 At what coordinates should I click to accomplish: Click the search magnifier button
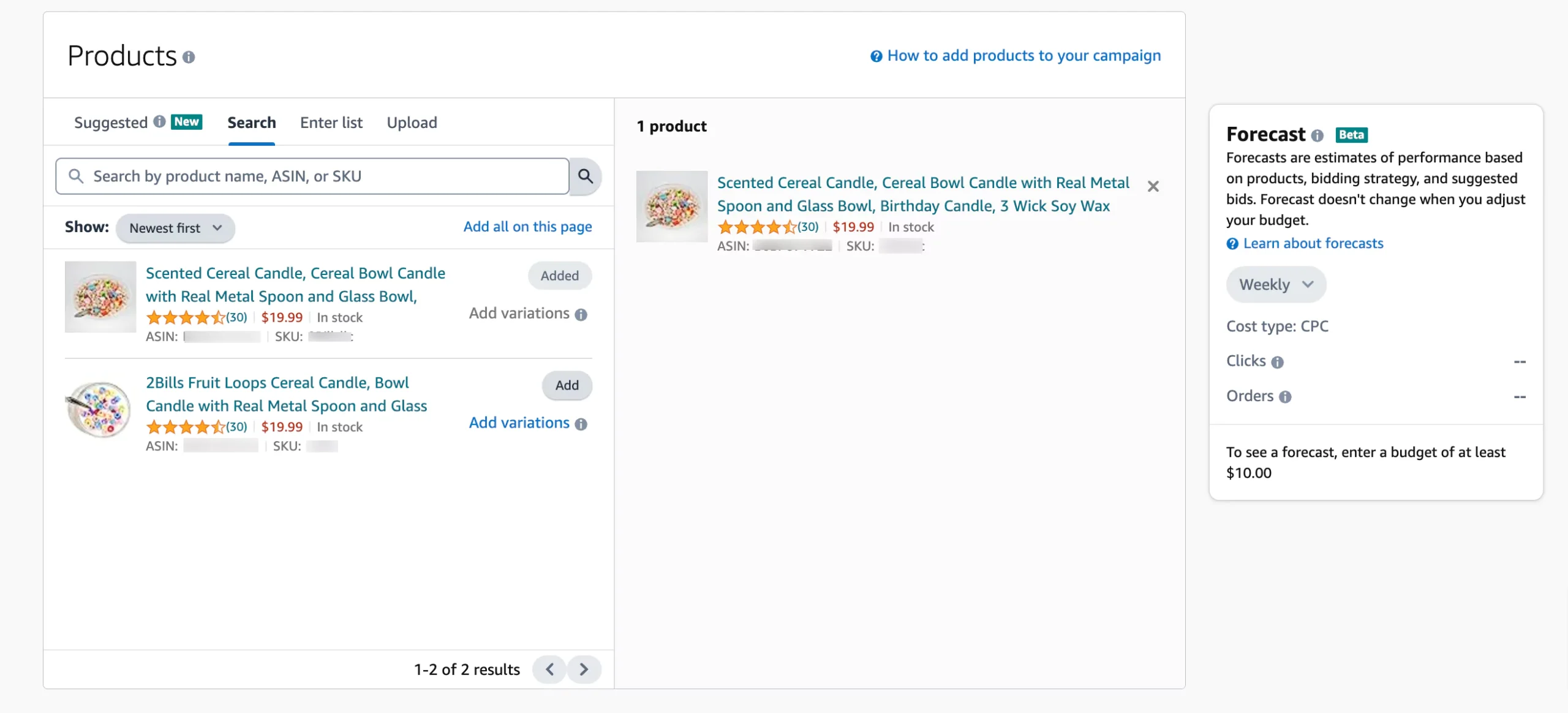click(x=585, y=176)
